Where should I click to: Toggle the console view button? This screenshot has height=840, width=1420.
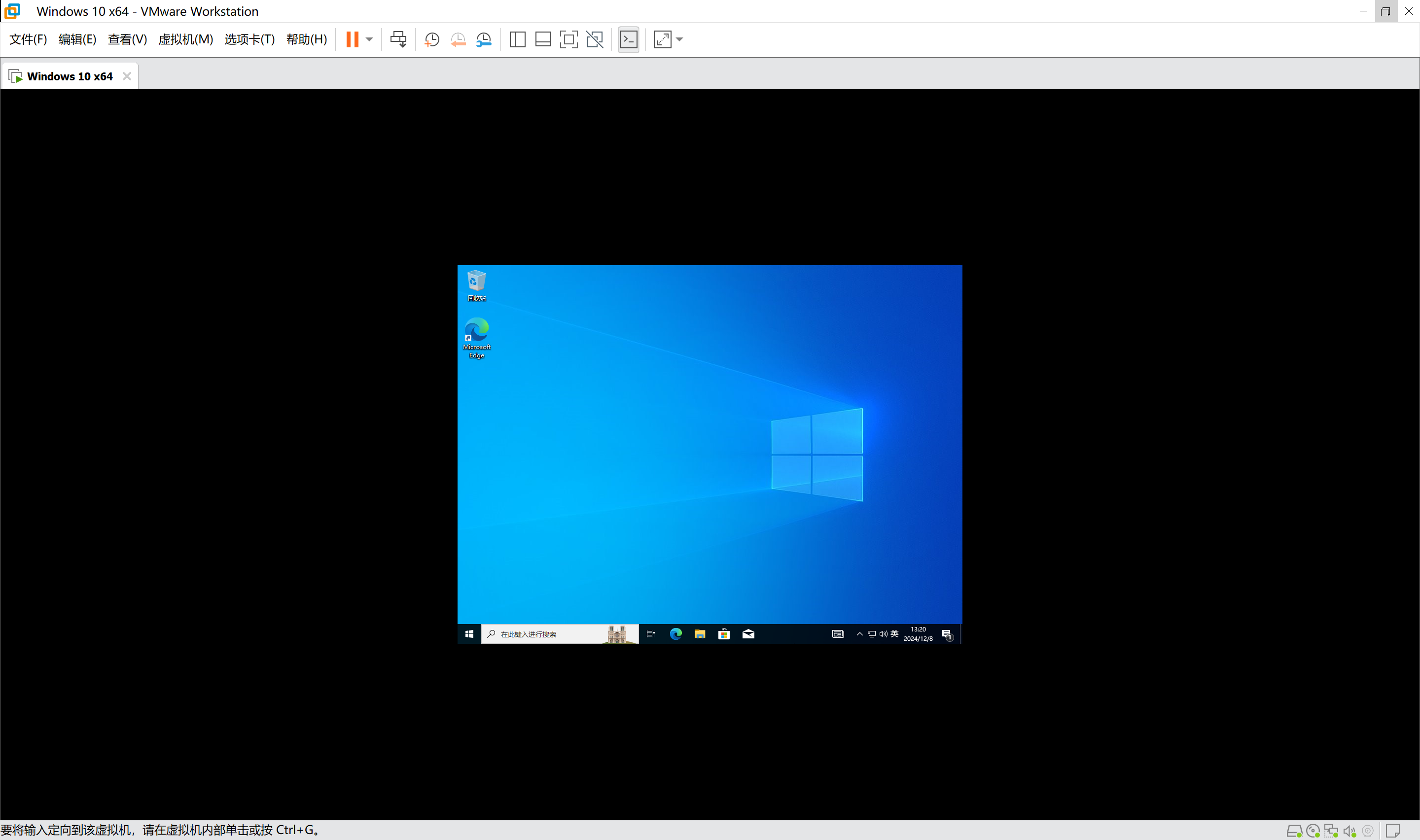click(628, 39)
